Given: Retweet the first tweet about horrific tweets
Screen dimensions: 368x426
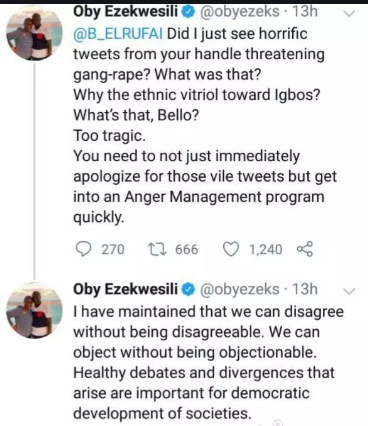Looking at the screenshot, I should point(157,249).
